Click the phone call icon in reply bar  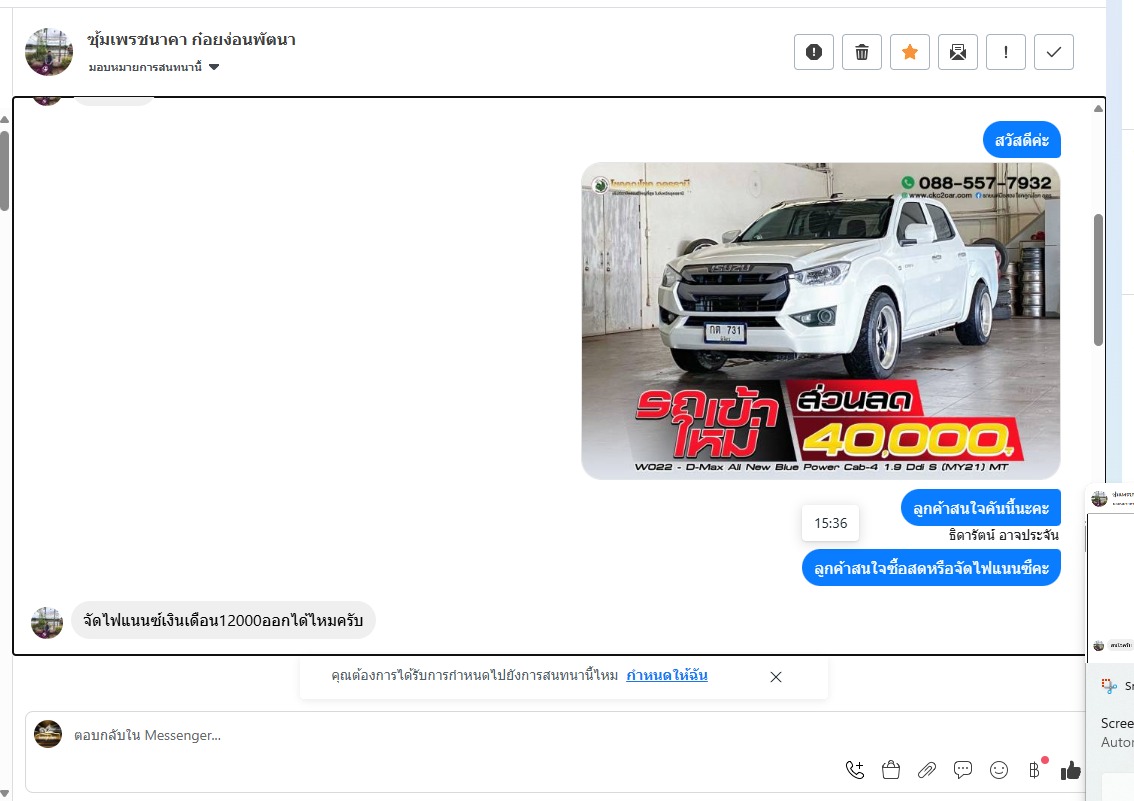click(x=854, y=769)
